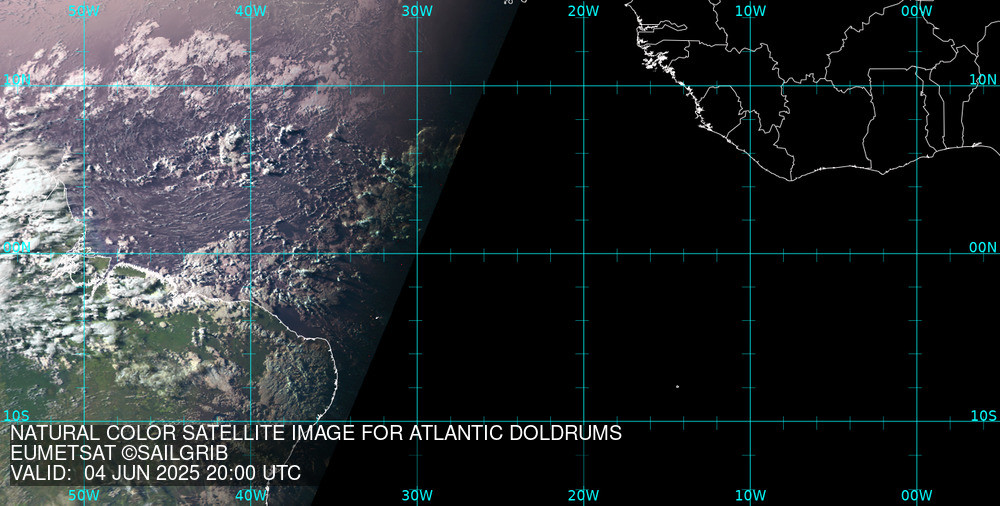Click the '50W' longitude label along the top edge
Screen dimensions: 1000x506
84,11
